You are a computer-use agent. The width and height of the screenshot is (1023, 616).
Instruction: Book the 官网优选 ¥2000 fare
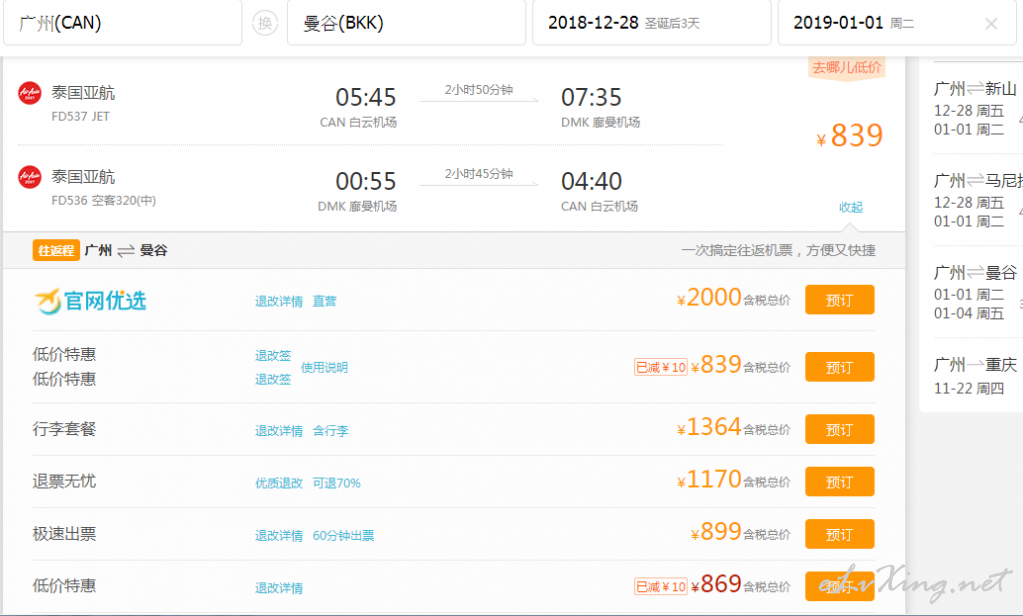(840, 300)
